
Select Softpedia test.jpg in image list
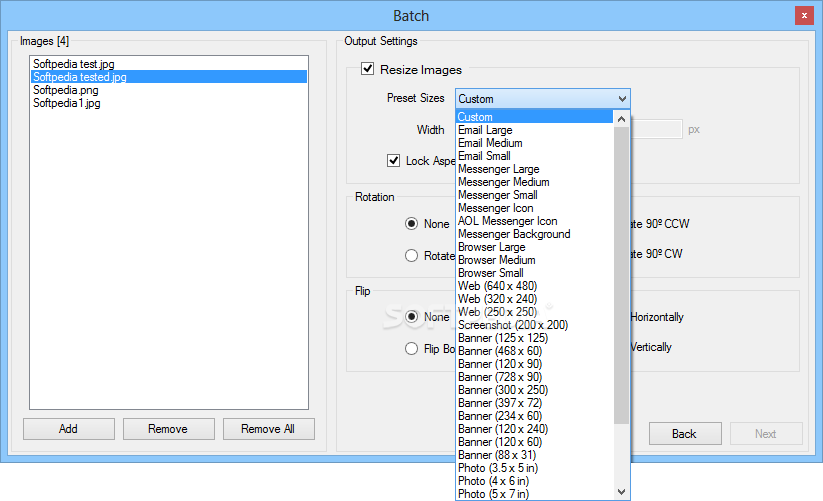point(168,63)
